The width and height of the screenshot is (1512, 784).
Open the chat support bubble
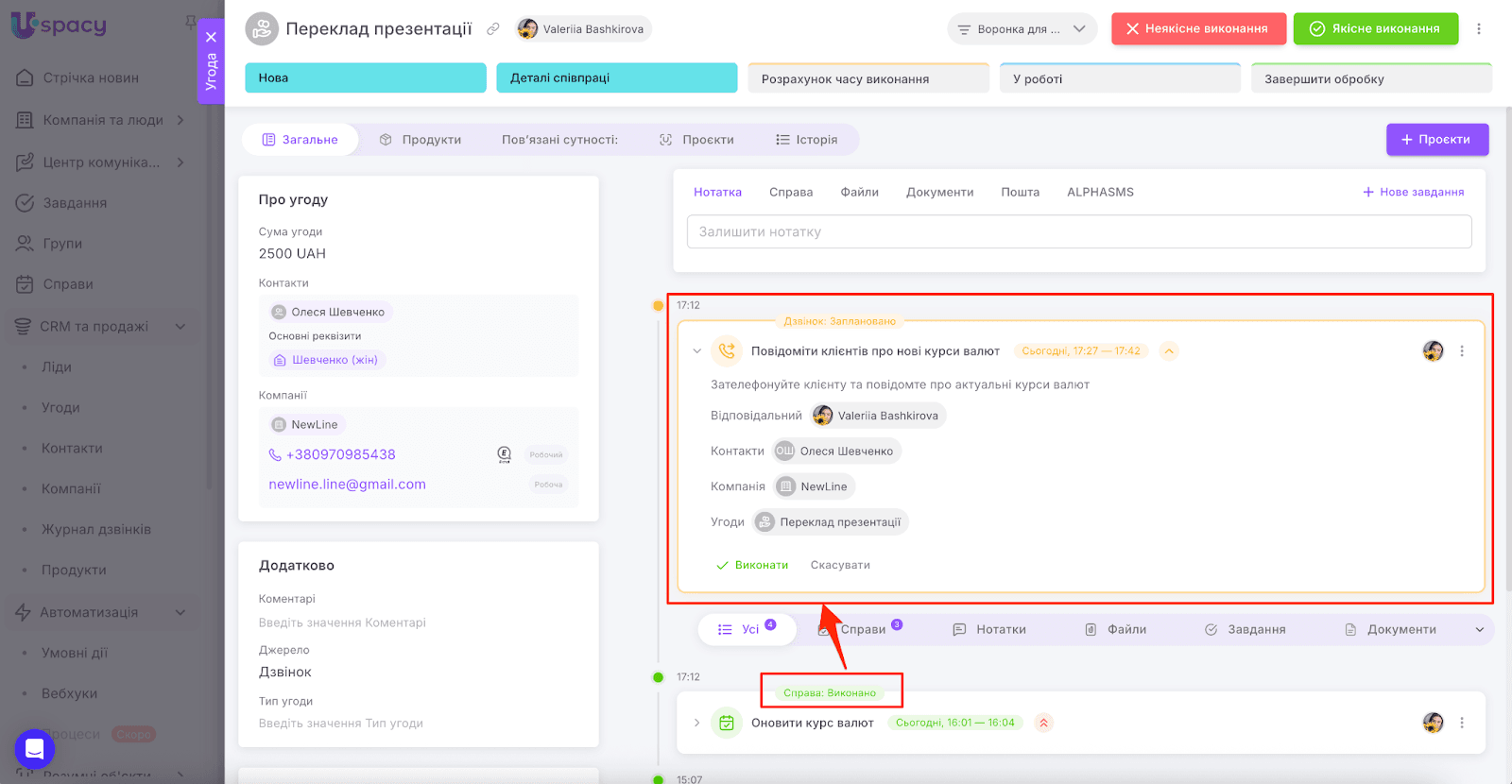(35, 750)
